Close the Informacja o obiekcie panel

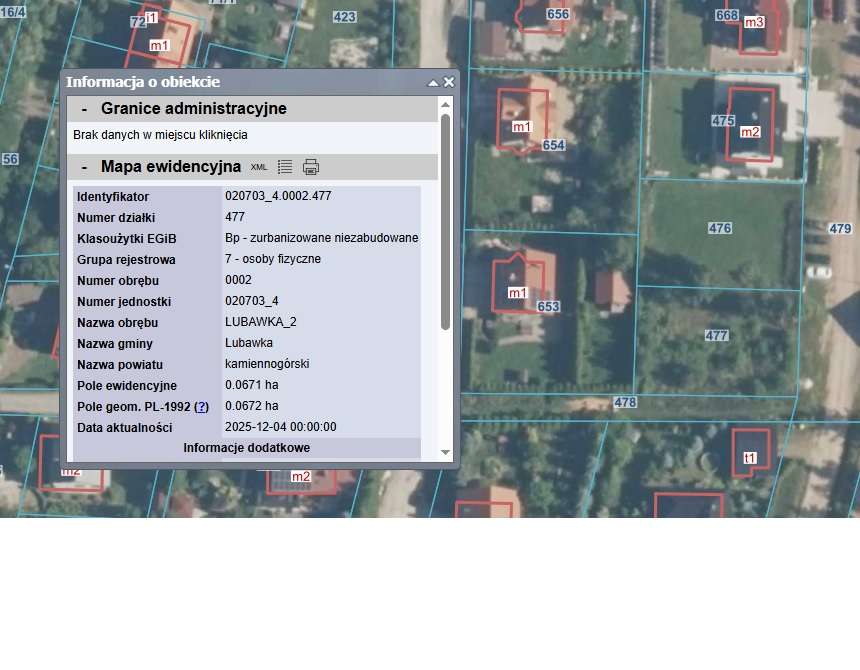pyautogui.click(x=449, y=82)
